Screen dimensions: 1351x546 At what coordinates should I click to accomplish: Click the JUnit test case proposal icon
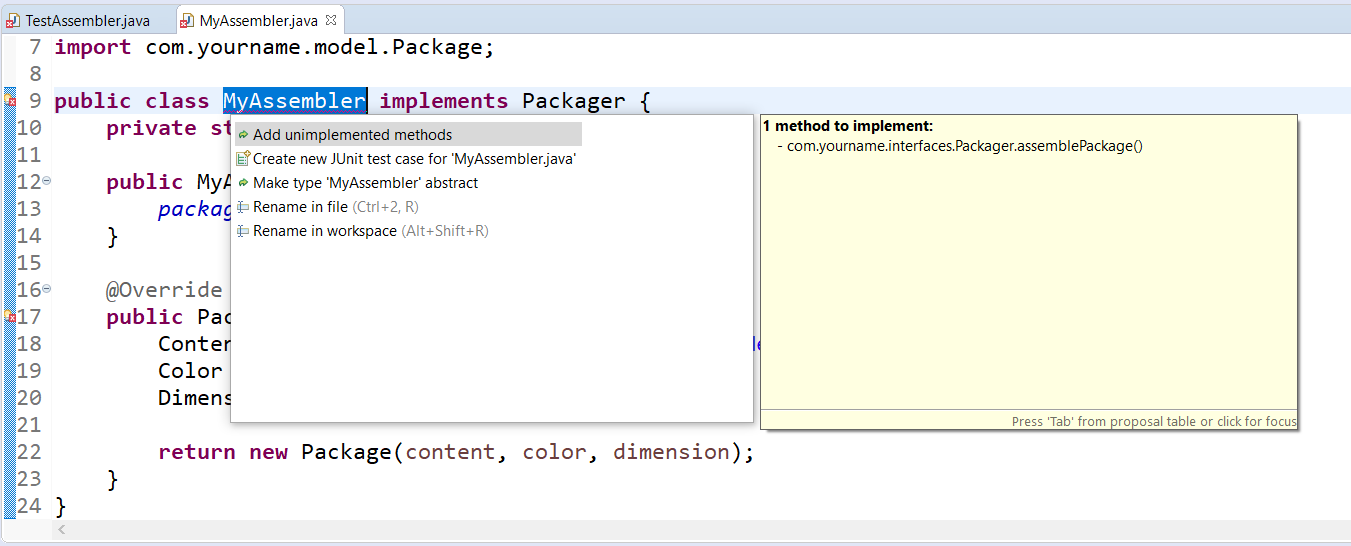(243, 159)
